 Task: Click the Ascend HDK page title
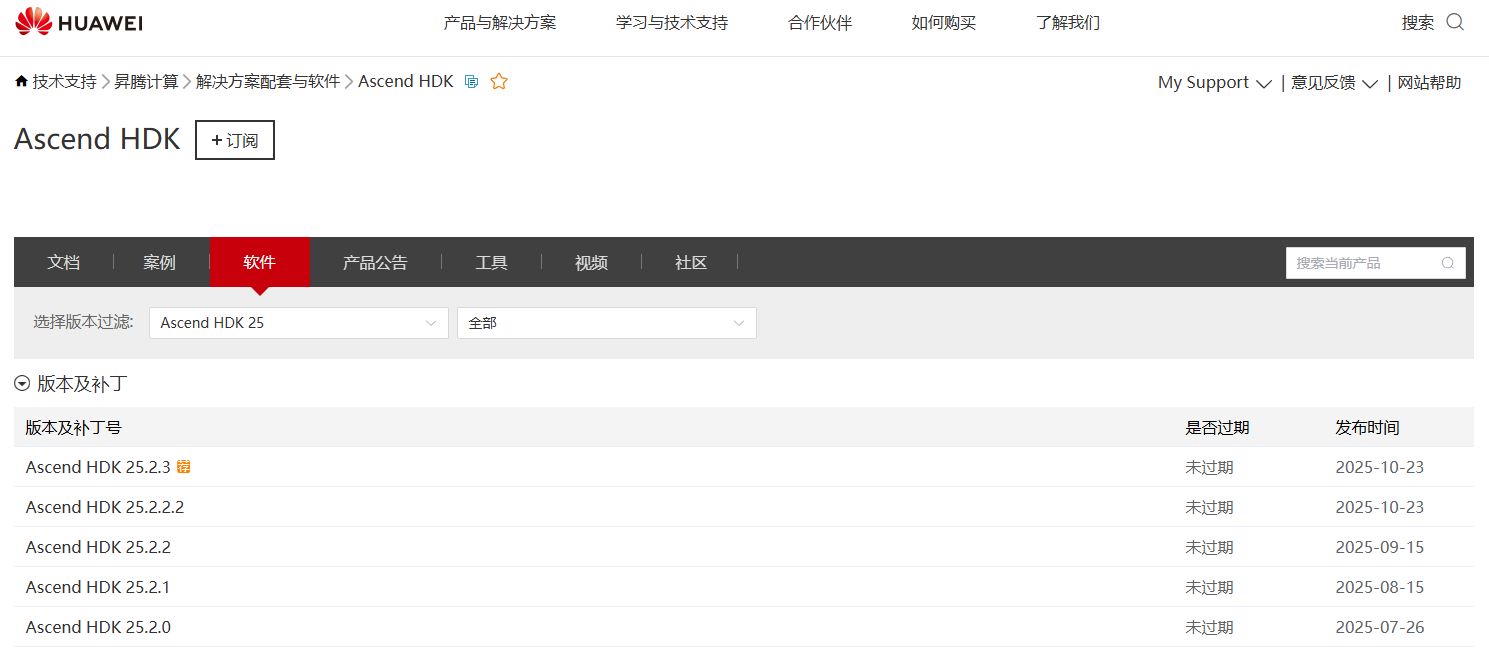tap(97, 139)
